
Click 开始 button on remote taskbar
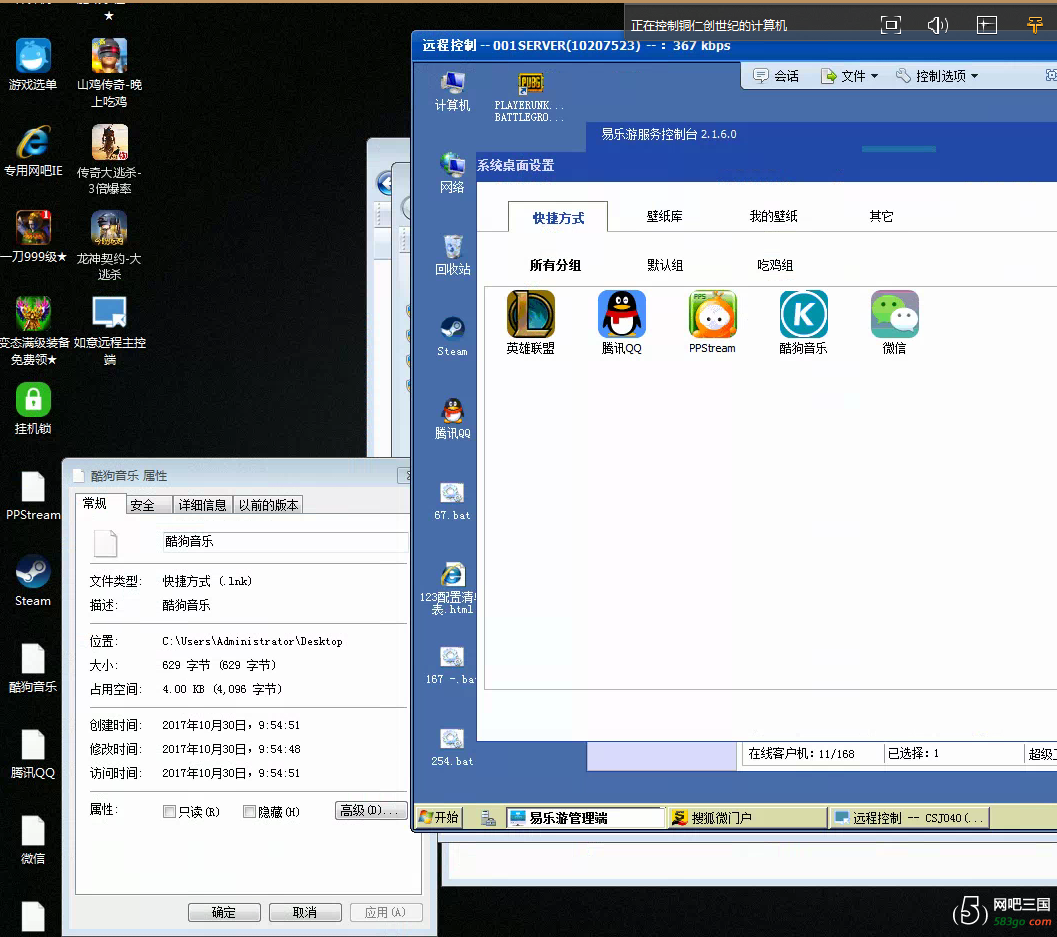click(439, 818)
